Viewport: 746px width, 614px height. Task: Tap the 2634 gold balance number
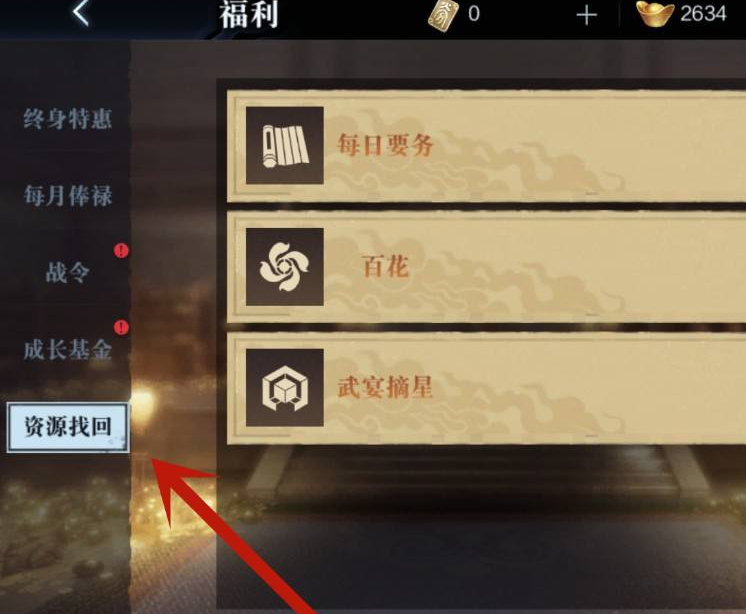click(703, 14)
